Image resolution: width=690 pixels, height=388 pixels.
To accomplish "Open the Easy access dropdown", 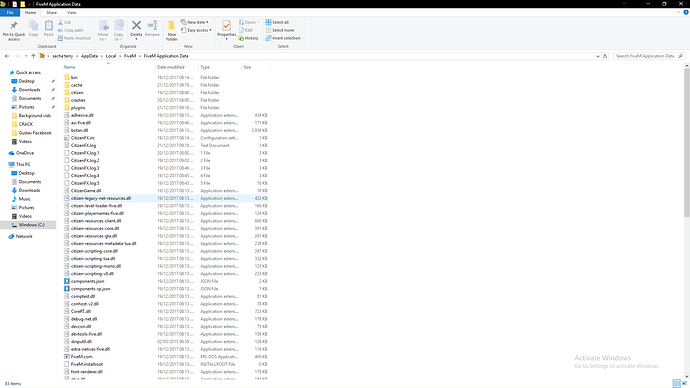I will click(x=196, y=30).
